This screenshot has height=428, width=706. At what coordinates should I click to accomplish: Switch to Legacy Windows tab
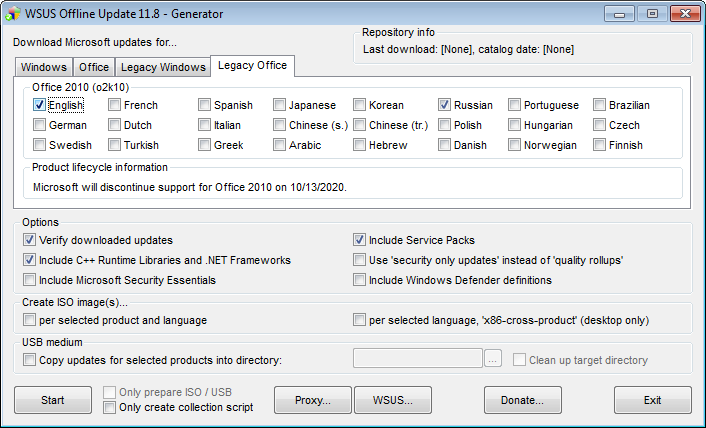163,67
